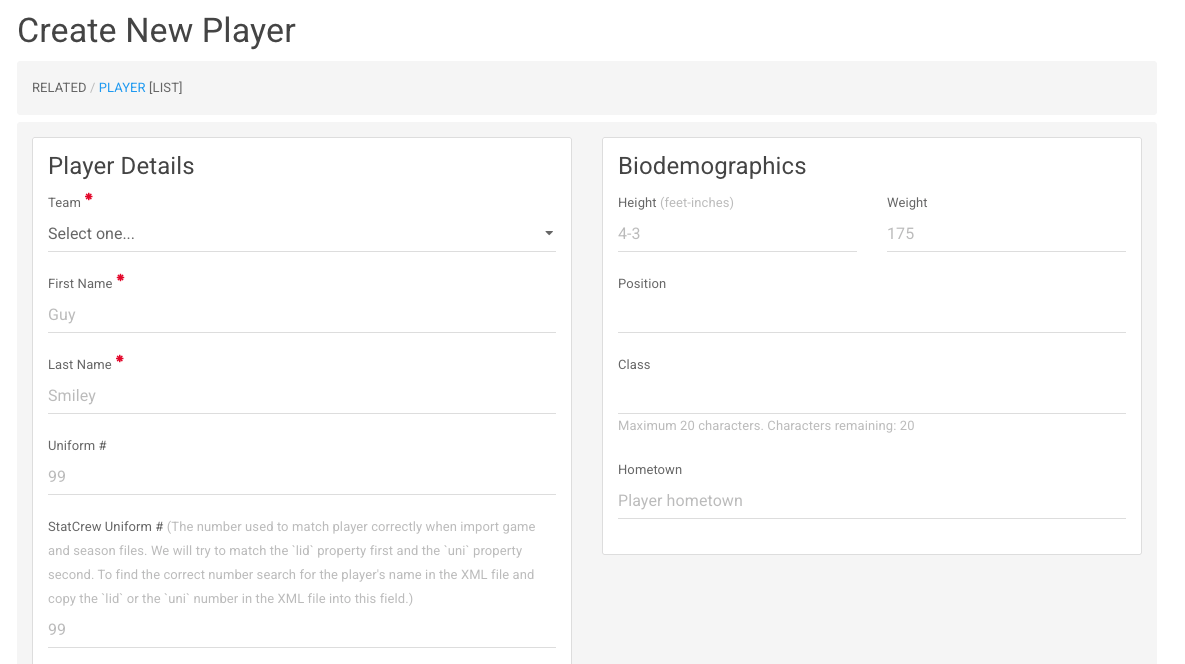The width and height of the screenshot is (1185, 664).
Task: Click the StatCrew Uniform # input
Action: pos(302,629)
